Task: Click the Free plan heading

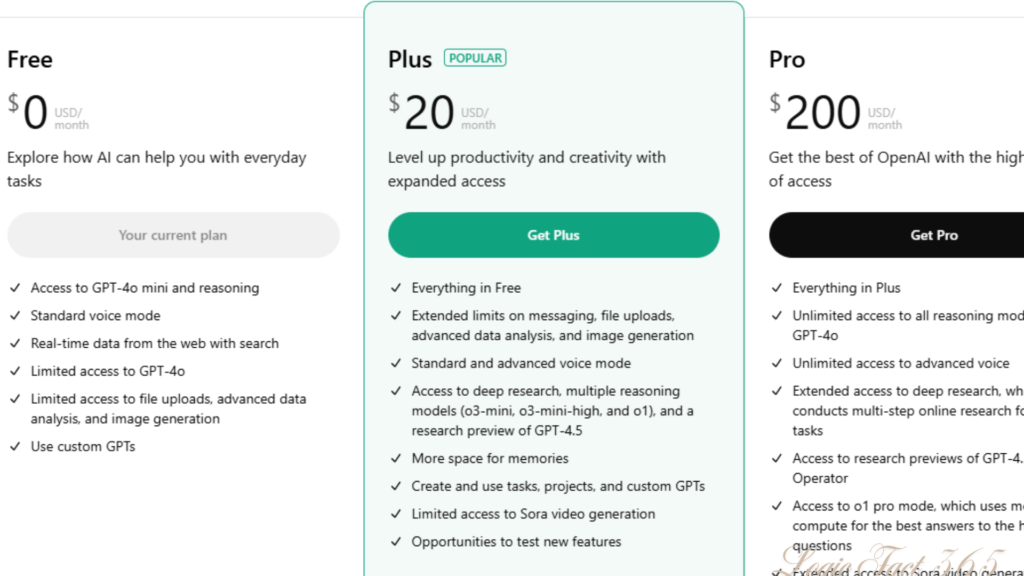Action: [x=30, y=60]
